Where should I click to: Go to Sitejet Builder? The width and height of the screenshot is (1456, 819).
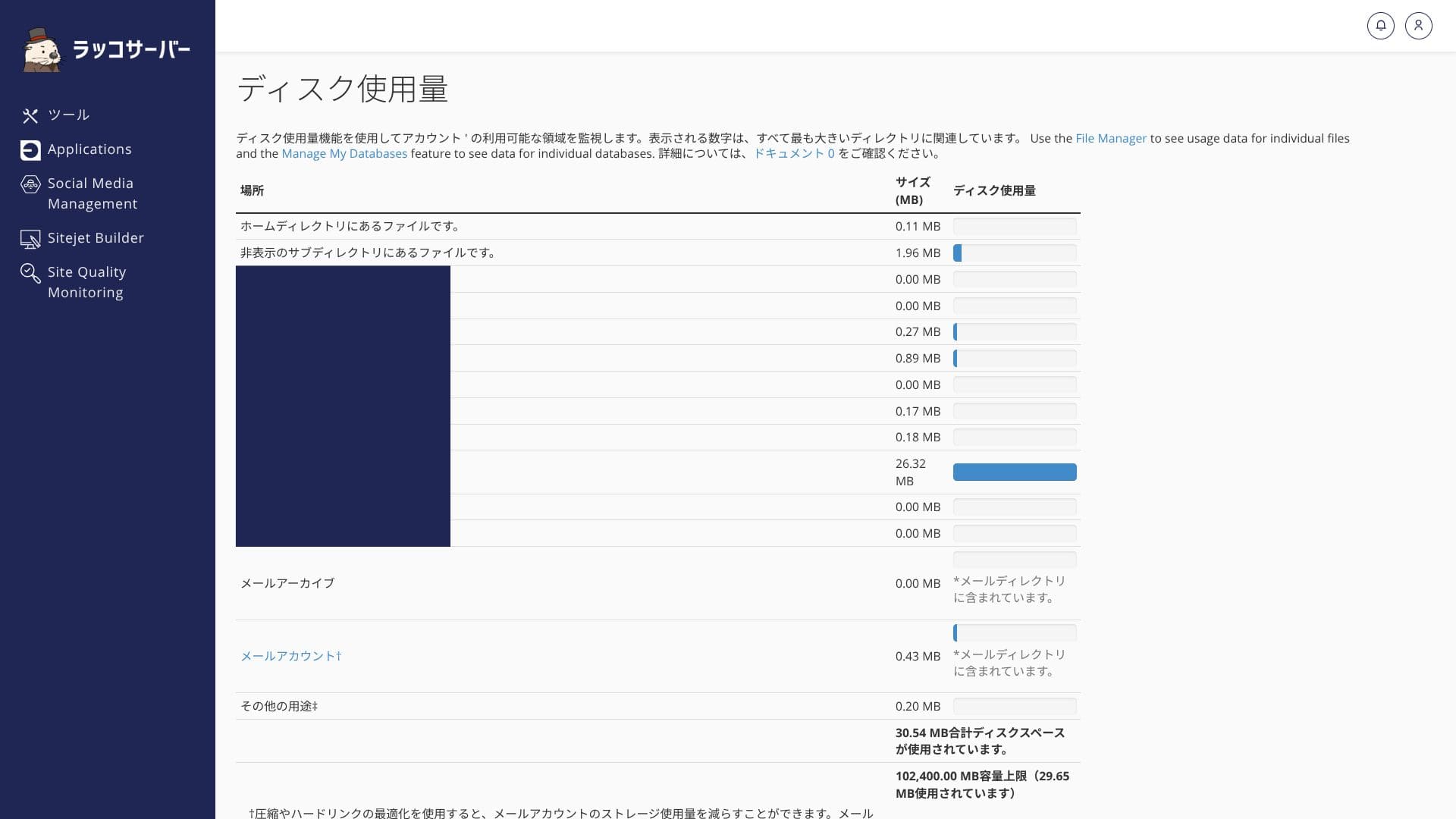[96, 238]
